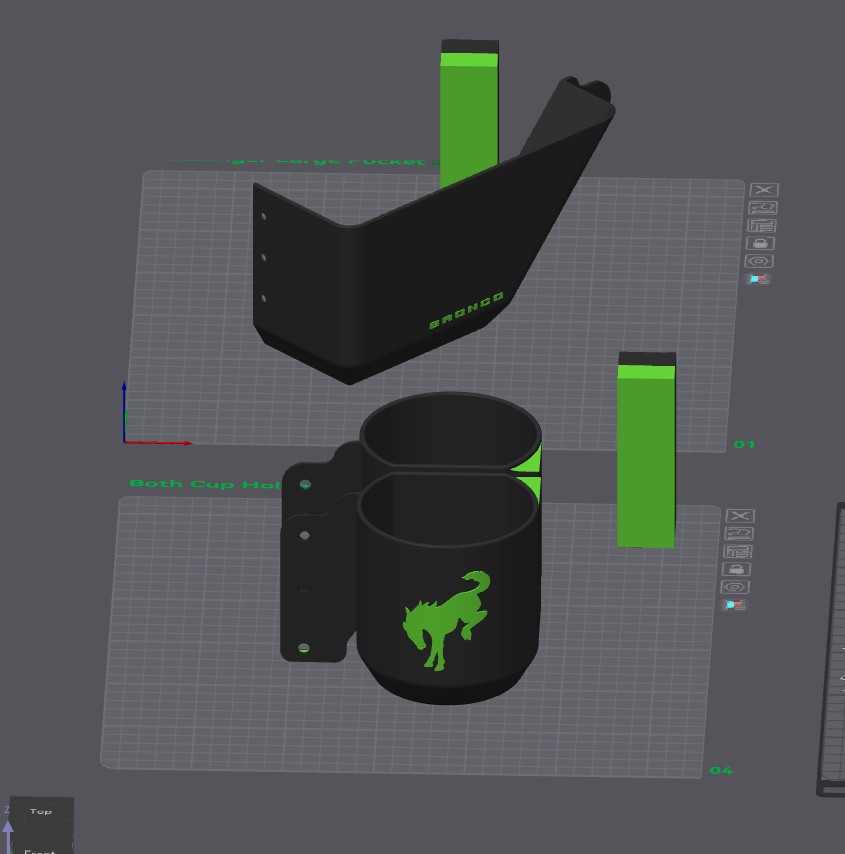The image size is (845, 854).
Task: Open plate 04 settings gear icon
Action: click(x=734, y=587)
